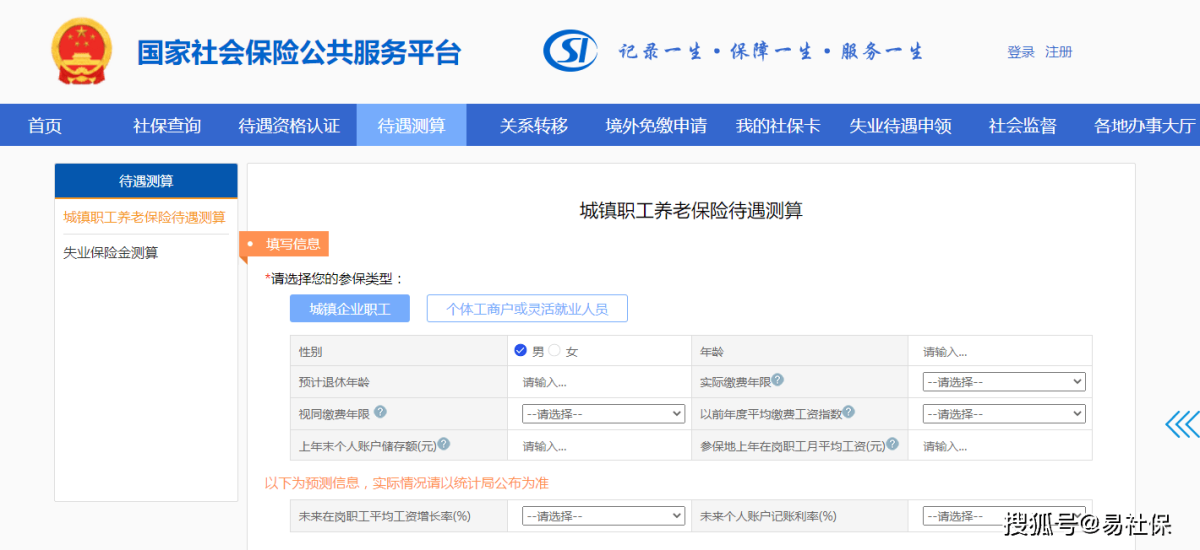Click the 注册 link
The height and width of the screenshot is (550, 1200).
point(1059,52)
